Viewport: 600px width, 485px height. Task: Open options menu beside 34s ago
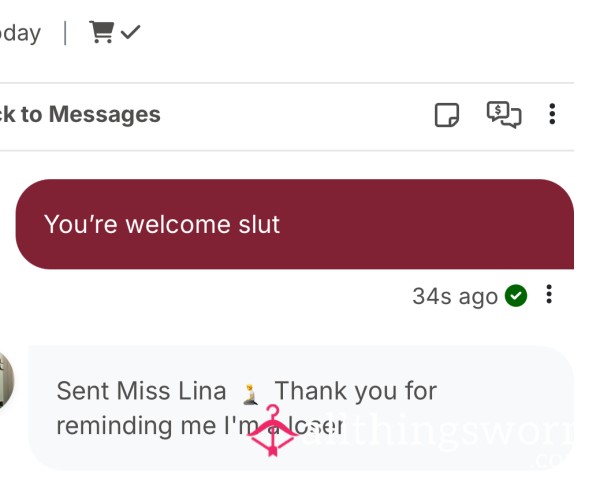[x=549, y=294]
